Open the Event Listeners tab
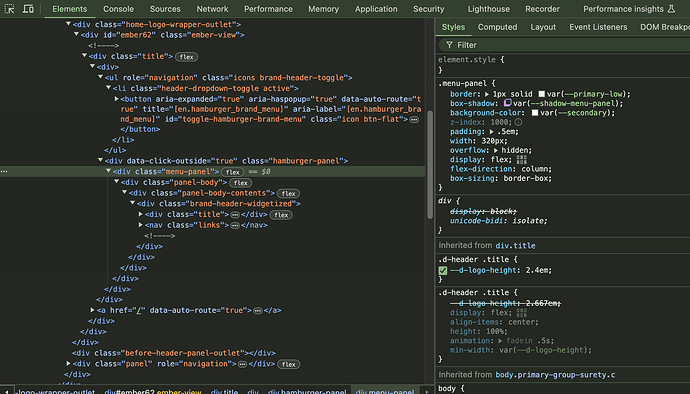690x394 pixels. tap(598, 27)
